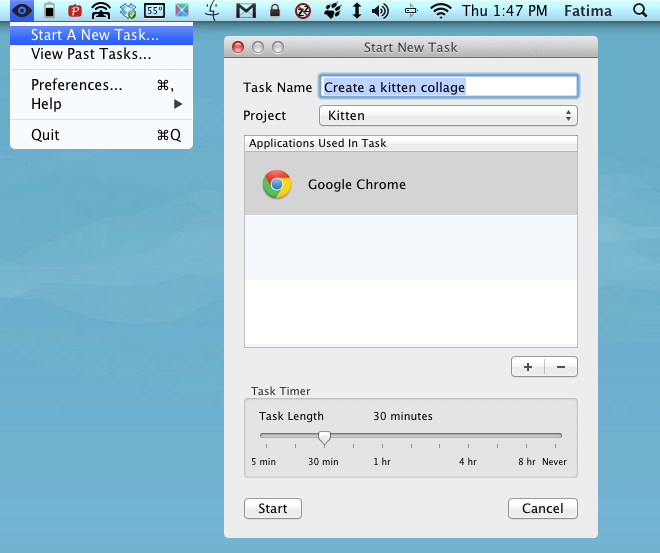
Task: Close the Start New Task window
Action: click(238, 47)
